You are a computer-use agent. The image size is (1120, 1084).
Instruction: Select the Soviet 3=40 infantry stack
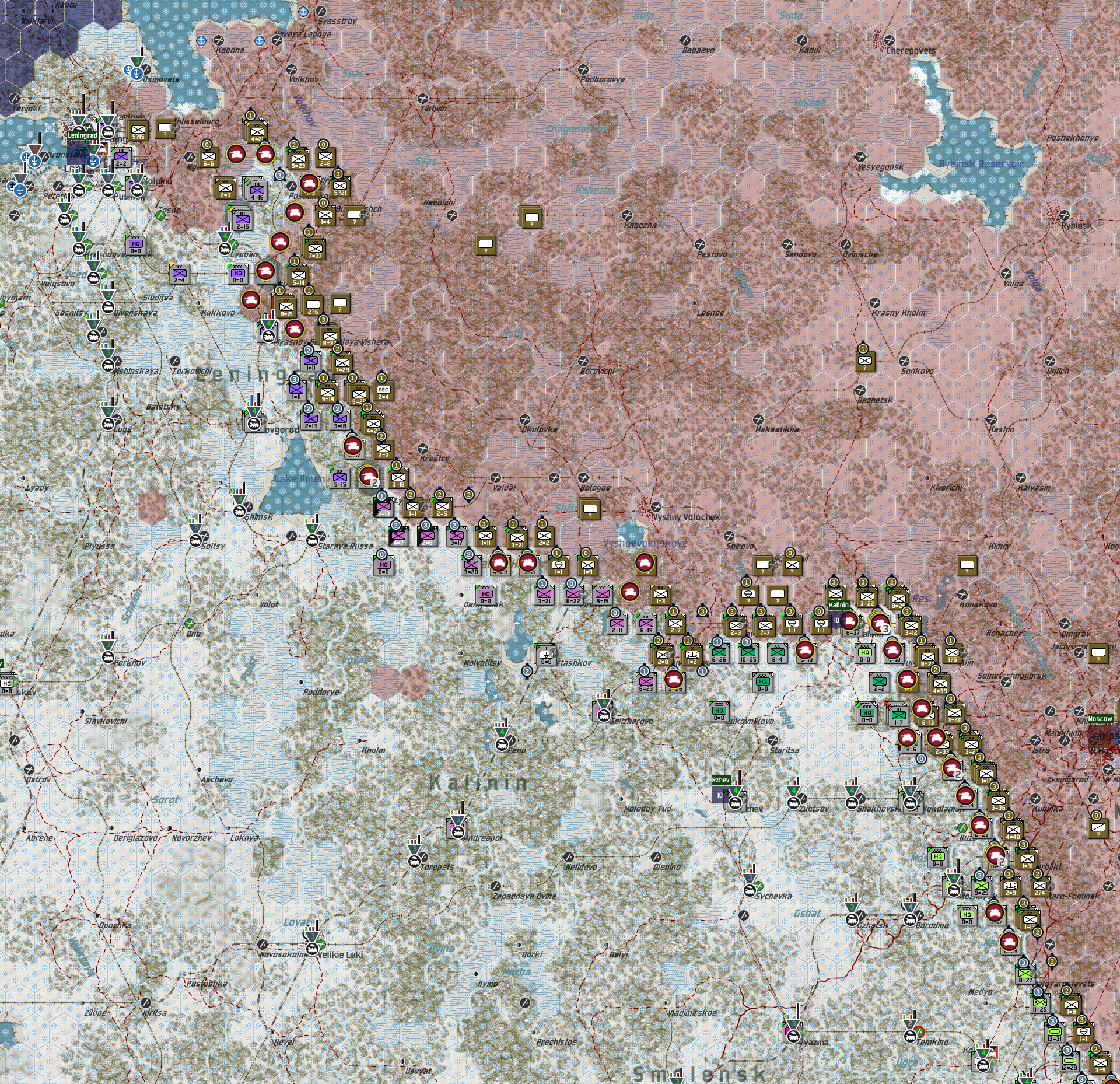(x=954, y=714)
